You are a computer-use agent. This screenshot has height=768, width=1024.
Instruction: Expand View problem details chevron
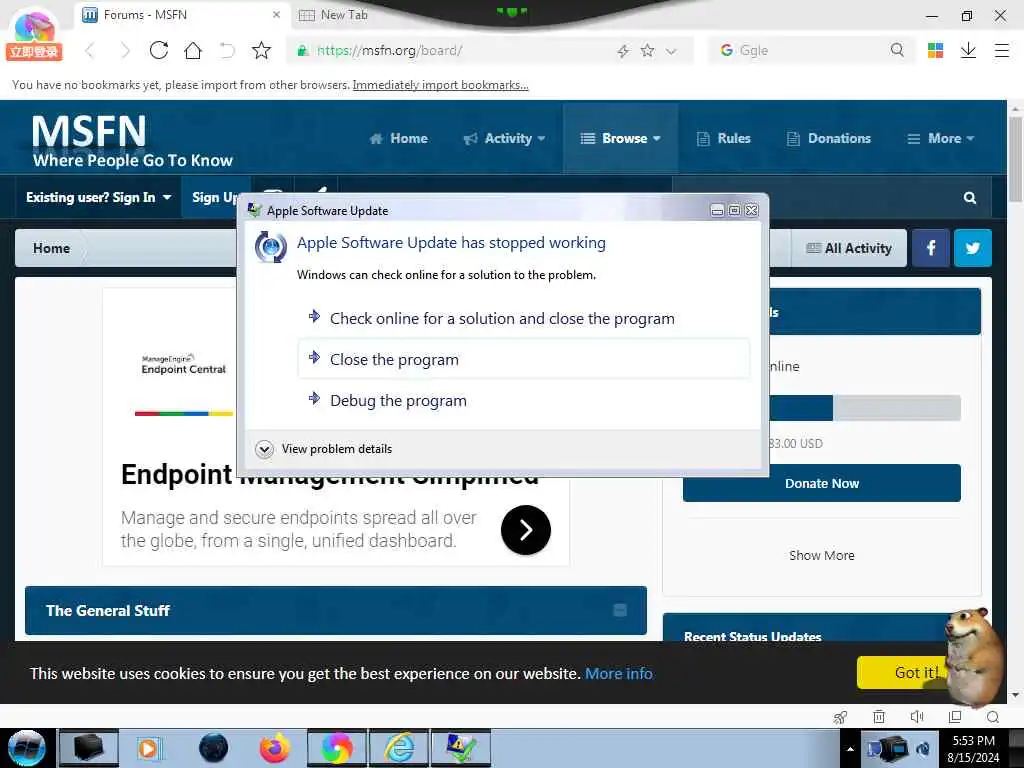coord(264,449)
